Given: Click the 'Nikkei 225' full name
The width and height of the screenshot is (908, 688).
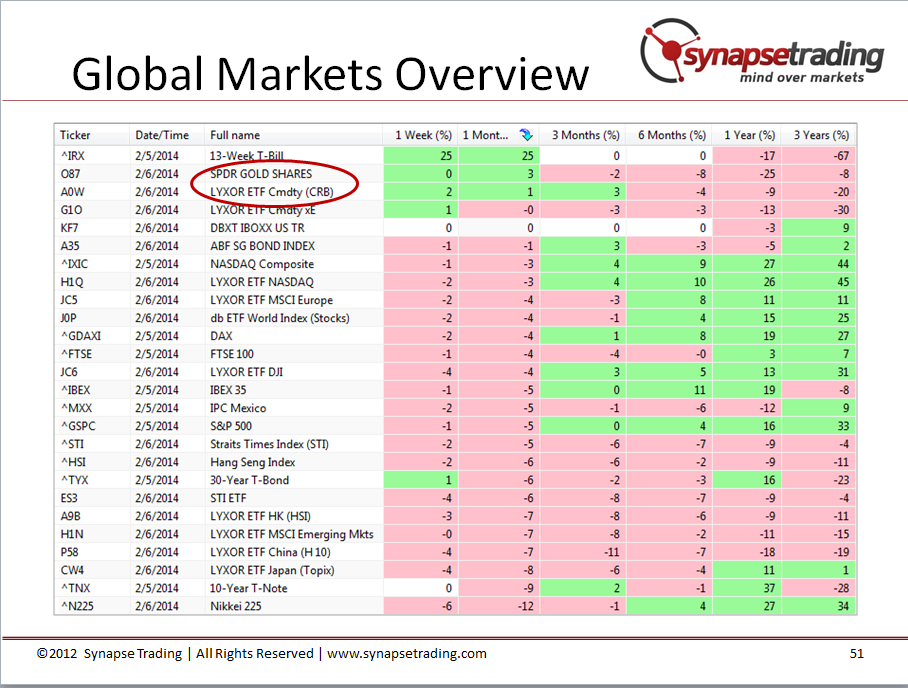Looking at the screenshot, I should 236,606.
